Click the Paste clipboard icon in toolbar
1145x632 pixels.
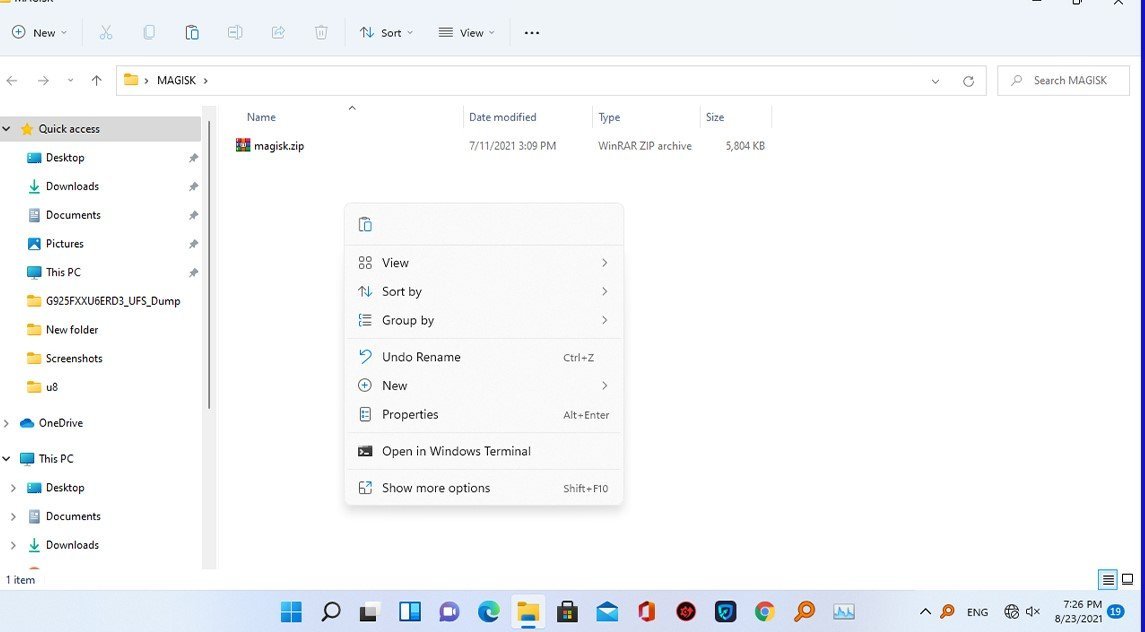pos(192,33)
